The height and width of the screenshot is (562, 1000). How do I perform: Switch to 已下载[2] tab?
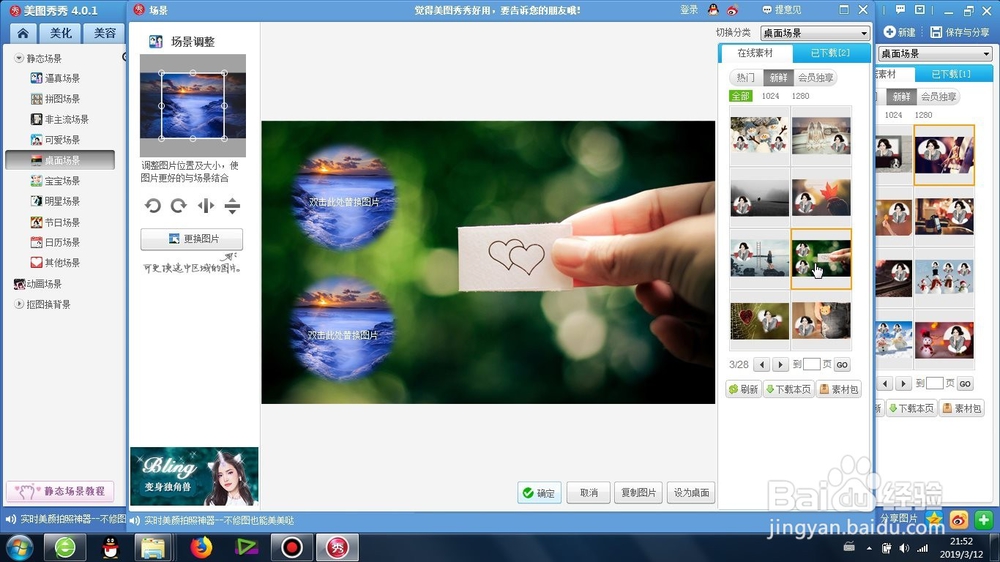click(830, 53)
